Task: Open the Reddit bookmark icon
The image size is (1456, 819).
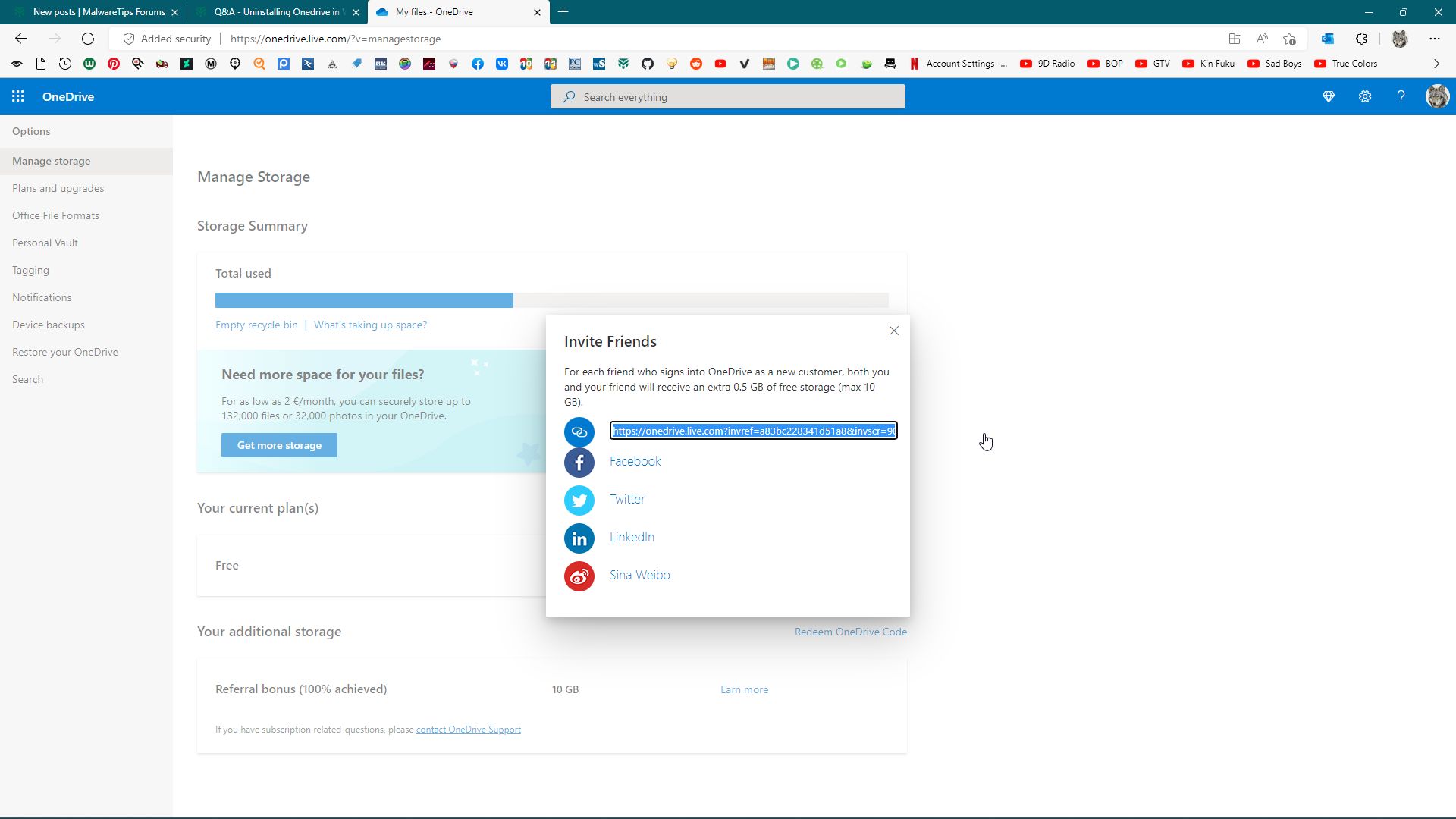Action: [x=696, y=64]
